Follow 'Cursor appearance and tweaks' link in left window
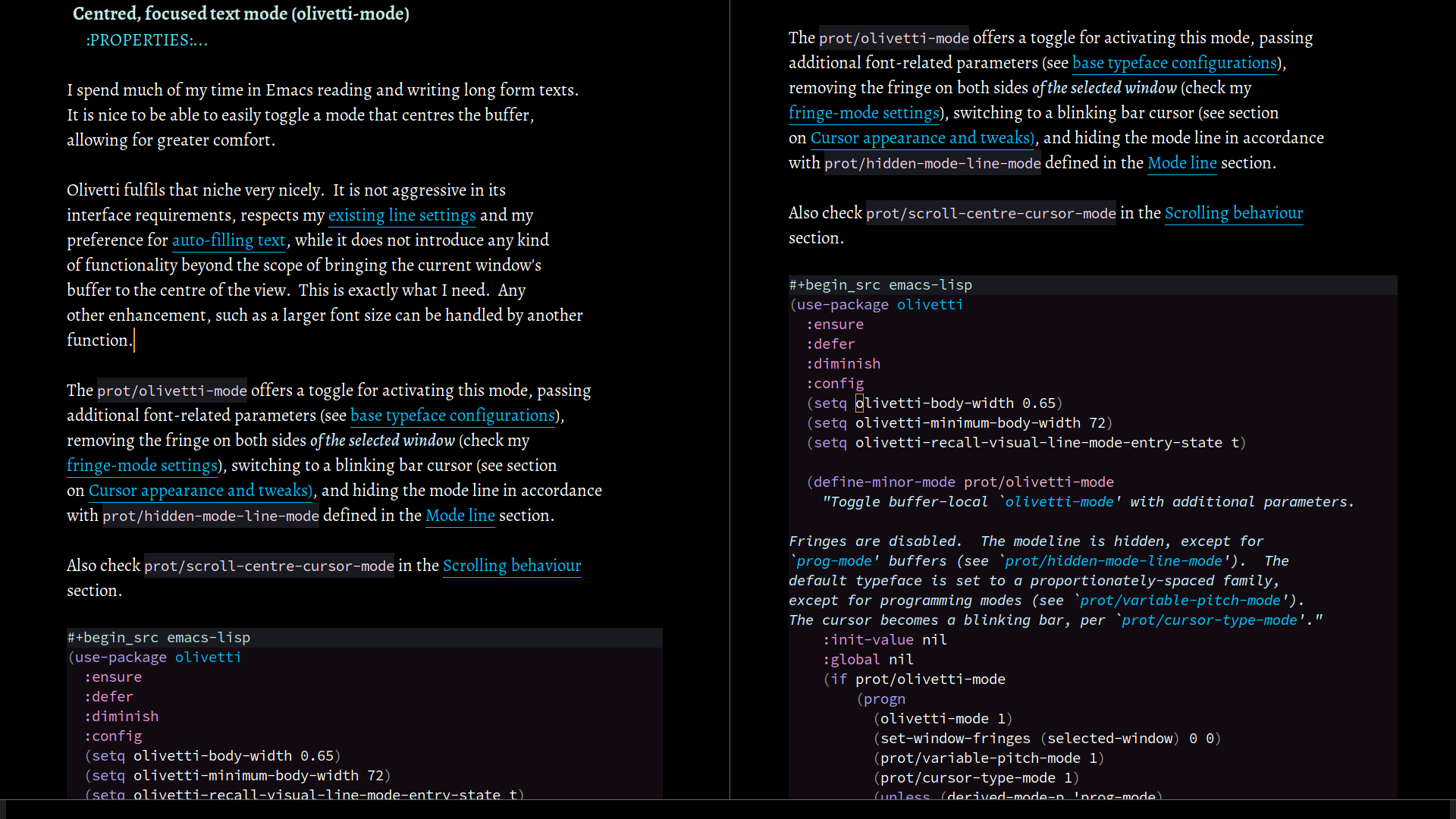The height and width of the screenshot is (819, 1456). click(x=200, y=491)
